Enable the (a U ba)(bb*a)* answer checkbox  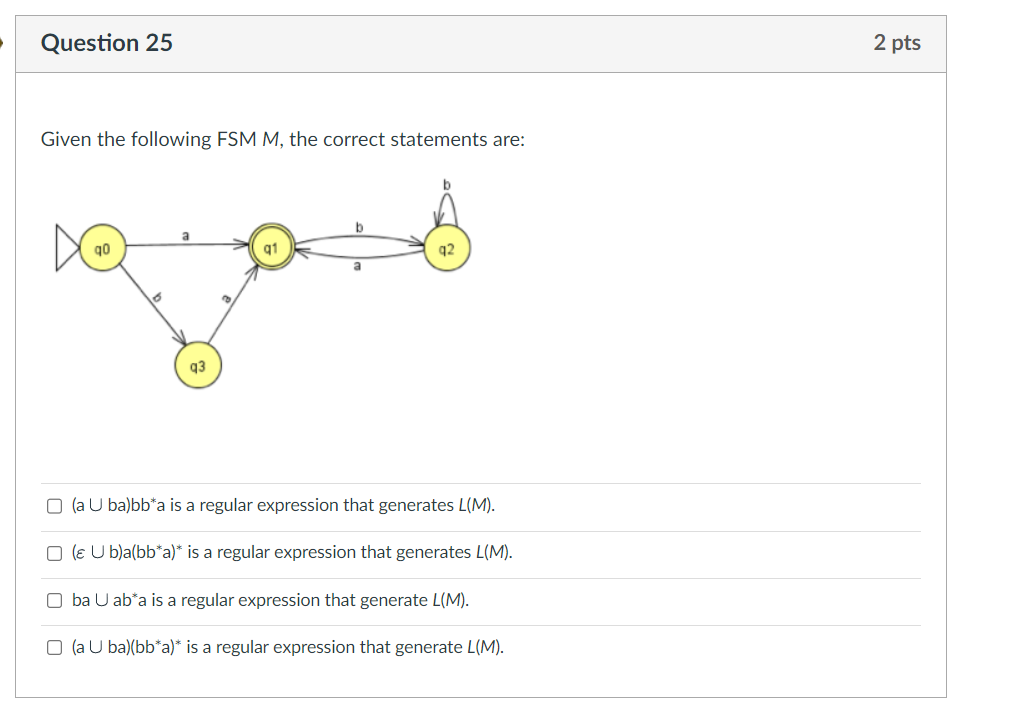(54, 647)
